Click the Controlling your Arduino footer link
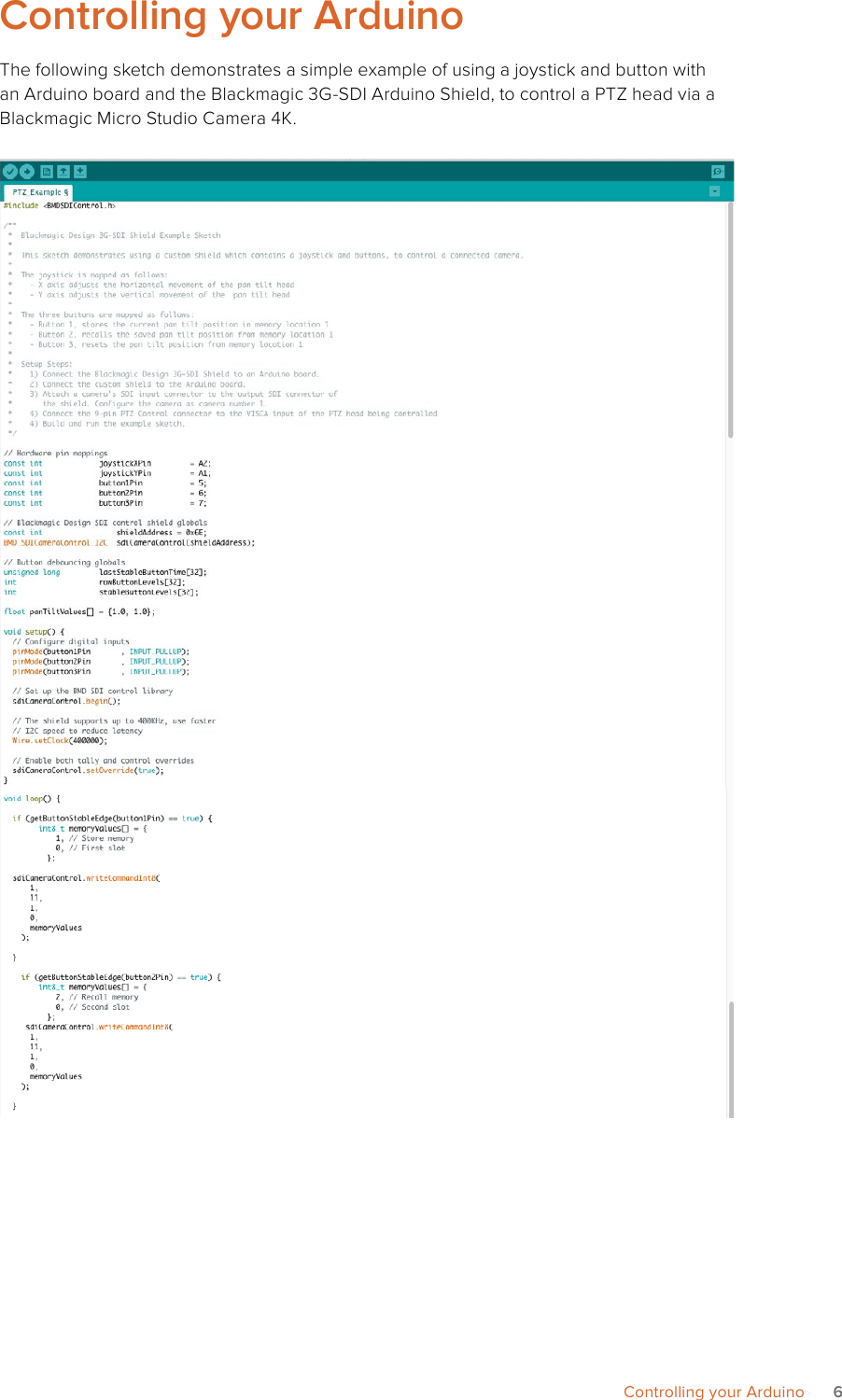 [x=713, y=1392]
